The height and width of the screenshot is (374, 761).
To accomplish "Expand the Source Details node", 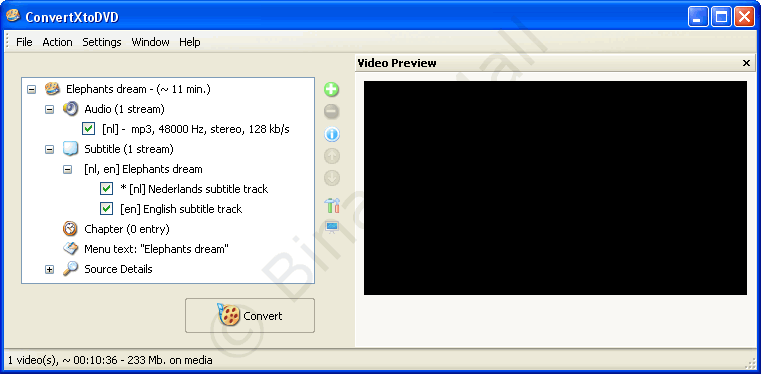I will click(x=50, y=269).
